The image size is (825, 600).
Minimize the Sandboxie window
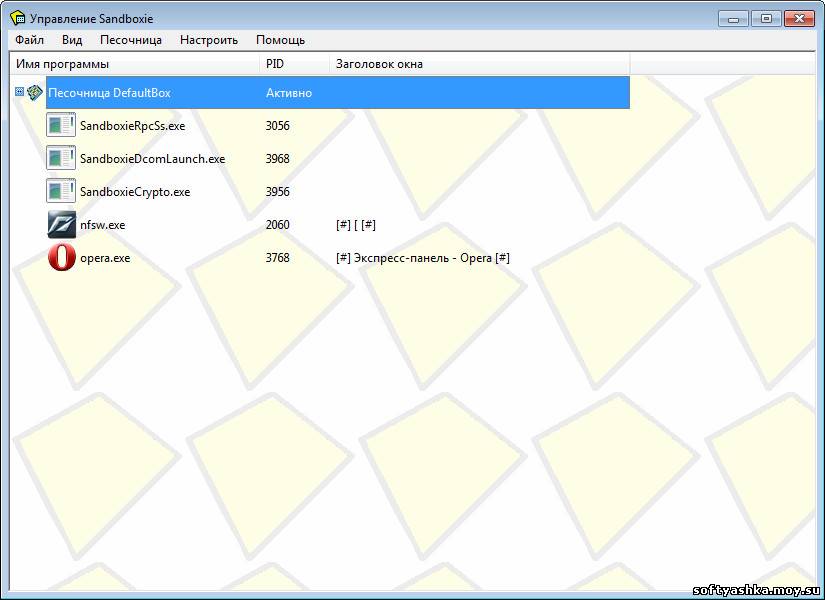click(733, 19)
